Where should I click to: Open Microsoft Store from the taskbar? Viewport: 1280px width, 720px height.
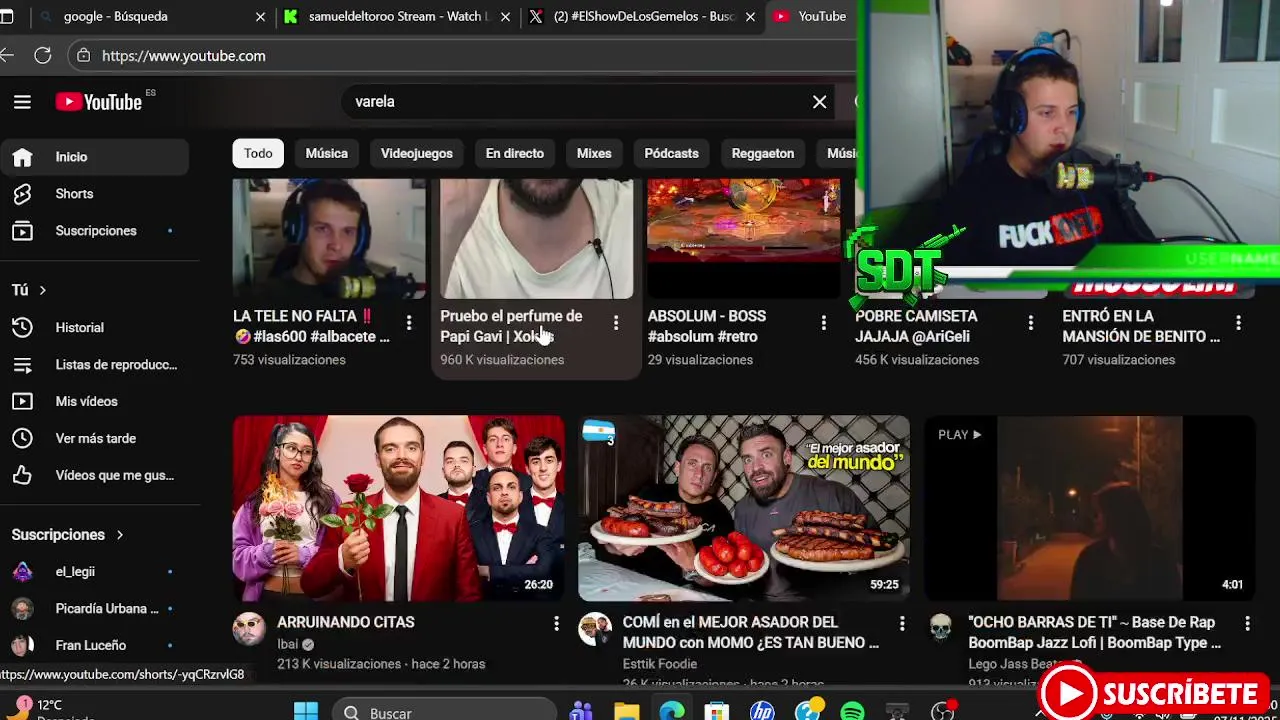716,711
